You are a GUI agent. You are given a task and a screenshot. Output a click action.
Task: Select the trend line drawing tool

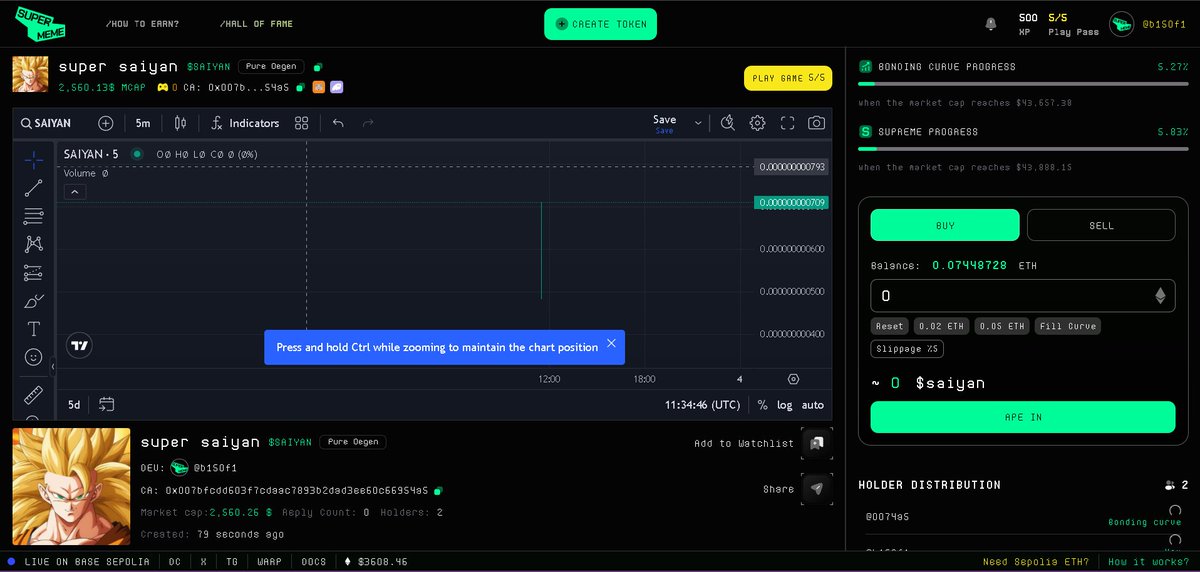[x=33, y=188]
